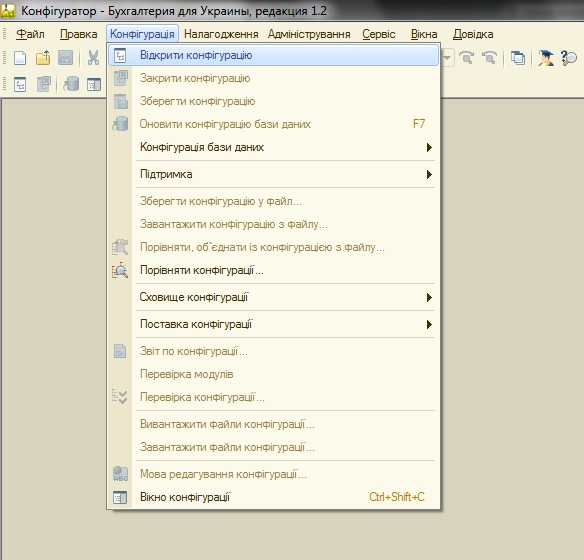Click the Windows list toolbar icon

click(x=518, y=58)
